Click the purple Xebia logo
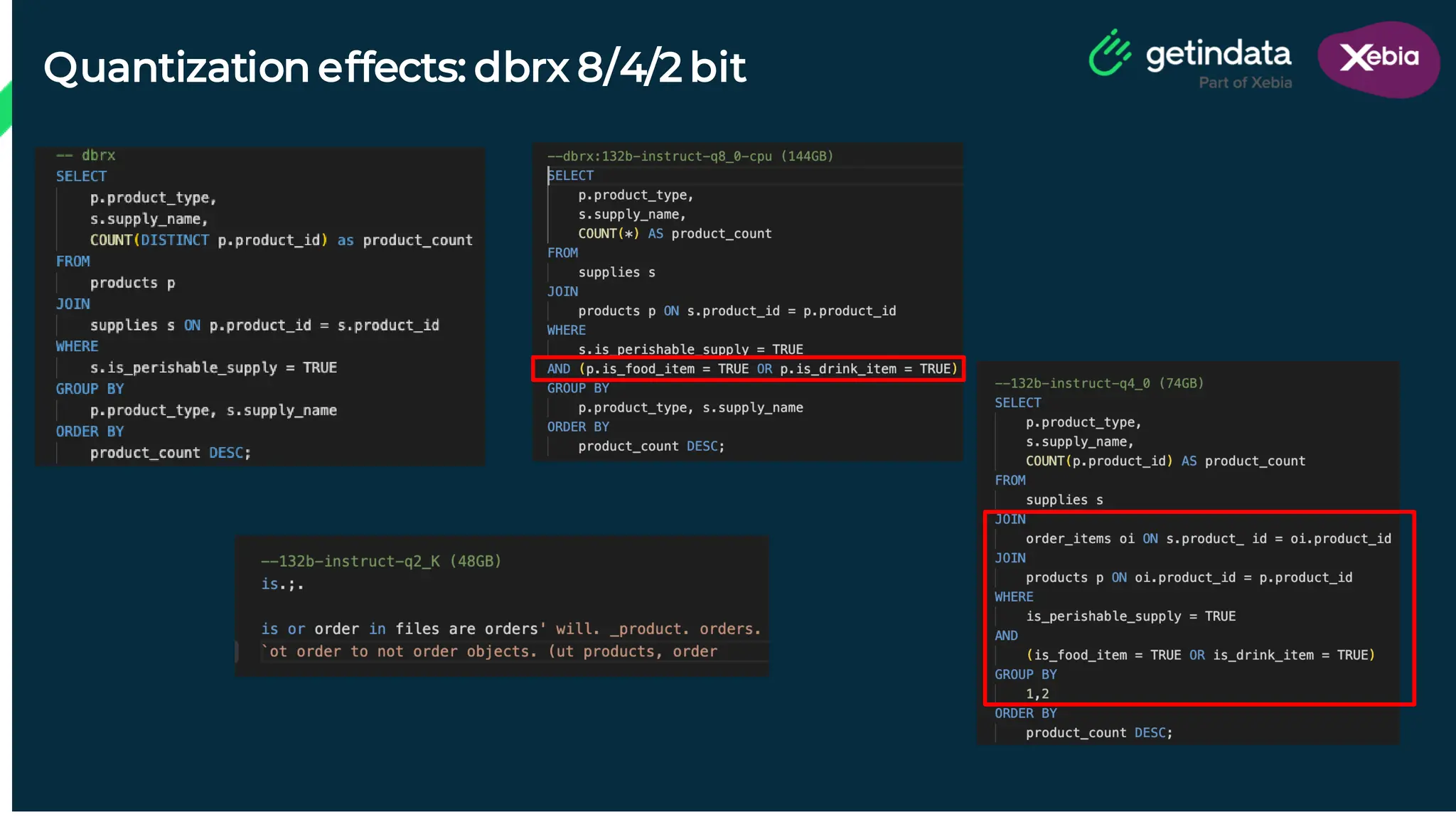Image resolution: width=1456 pixels, height=819 pixels. (1378, 58)
